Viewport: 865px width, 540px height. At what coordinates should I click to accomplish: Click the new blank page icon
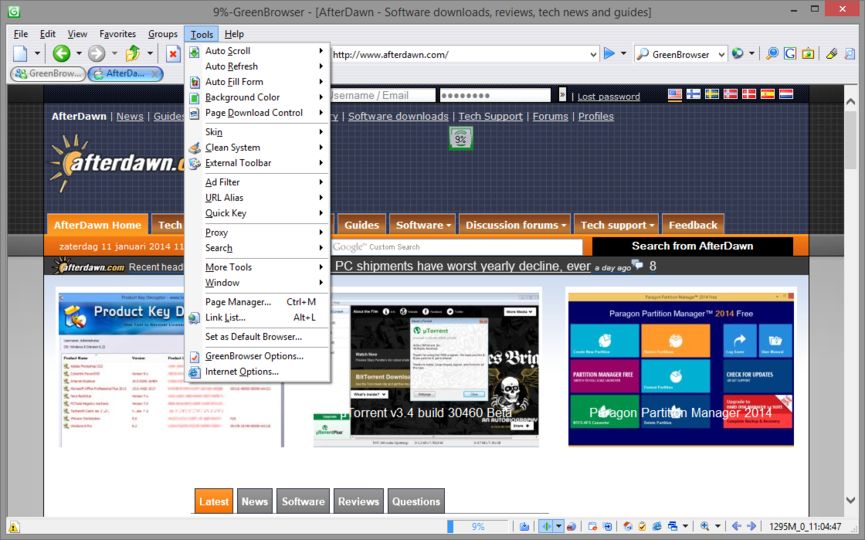point(20,54)
